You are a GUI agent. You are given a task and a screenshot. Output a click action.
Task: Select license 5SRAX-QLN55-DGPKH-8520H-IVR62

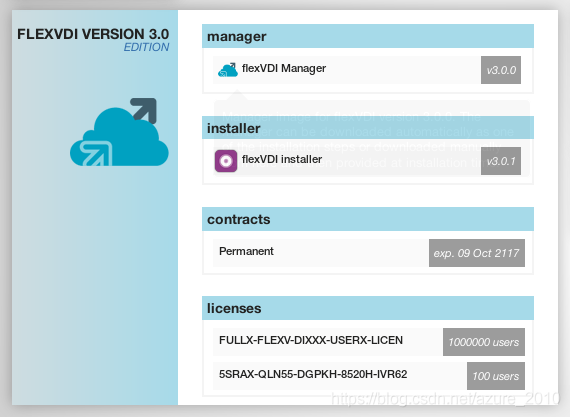pos(369,376)
